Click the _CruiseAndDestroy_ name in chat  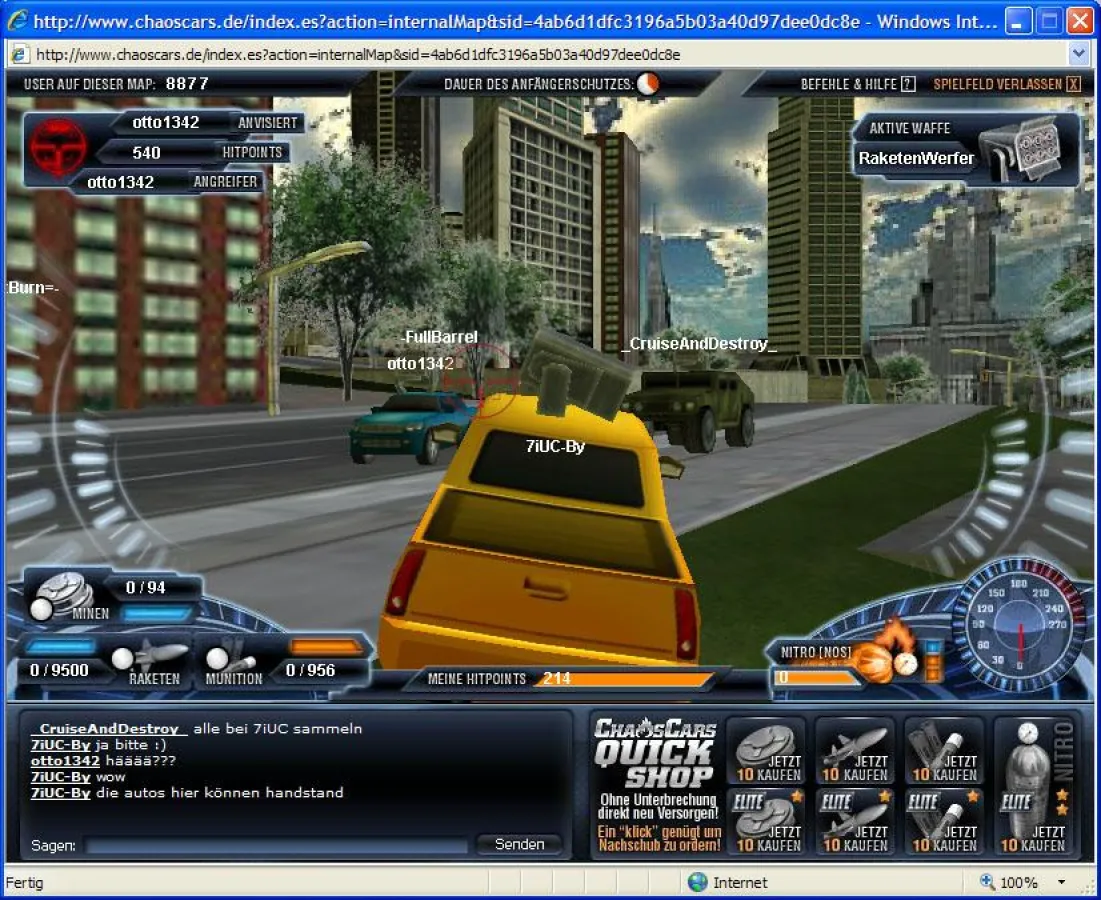[105, 729]
